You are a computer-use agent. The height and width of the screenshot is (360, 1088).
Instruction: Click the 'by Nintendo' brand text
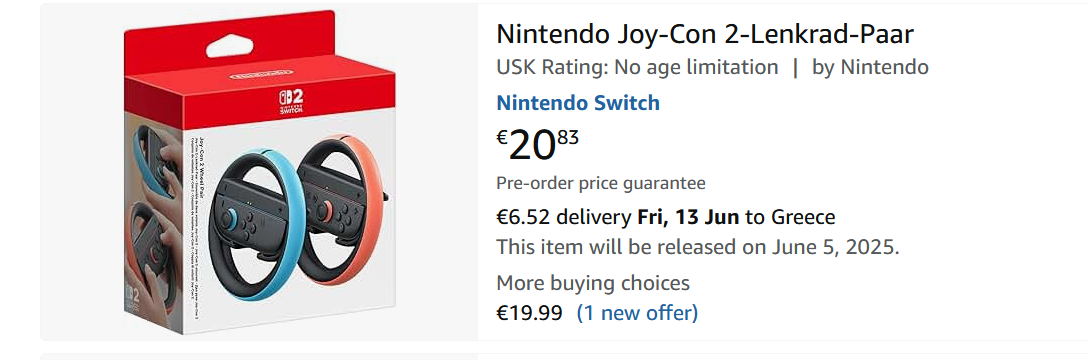click(x=870, y=67)
